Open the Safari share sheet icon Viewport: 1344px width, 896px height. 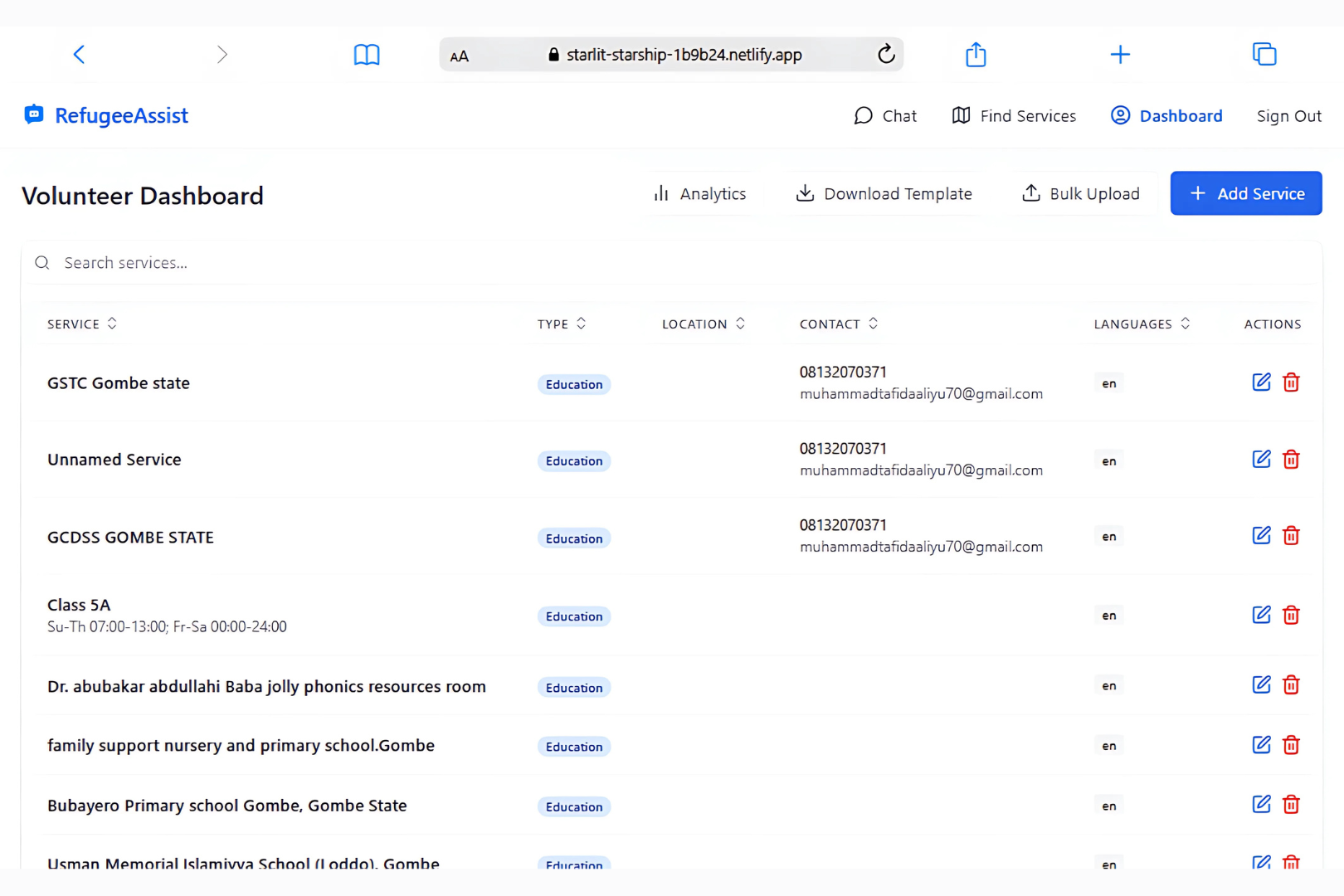976,55
